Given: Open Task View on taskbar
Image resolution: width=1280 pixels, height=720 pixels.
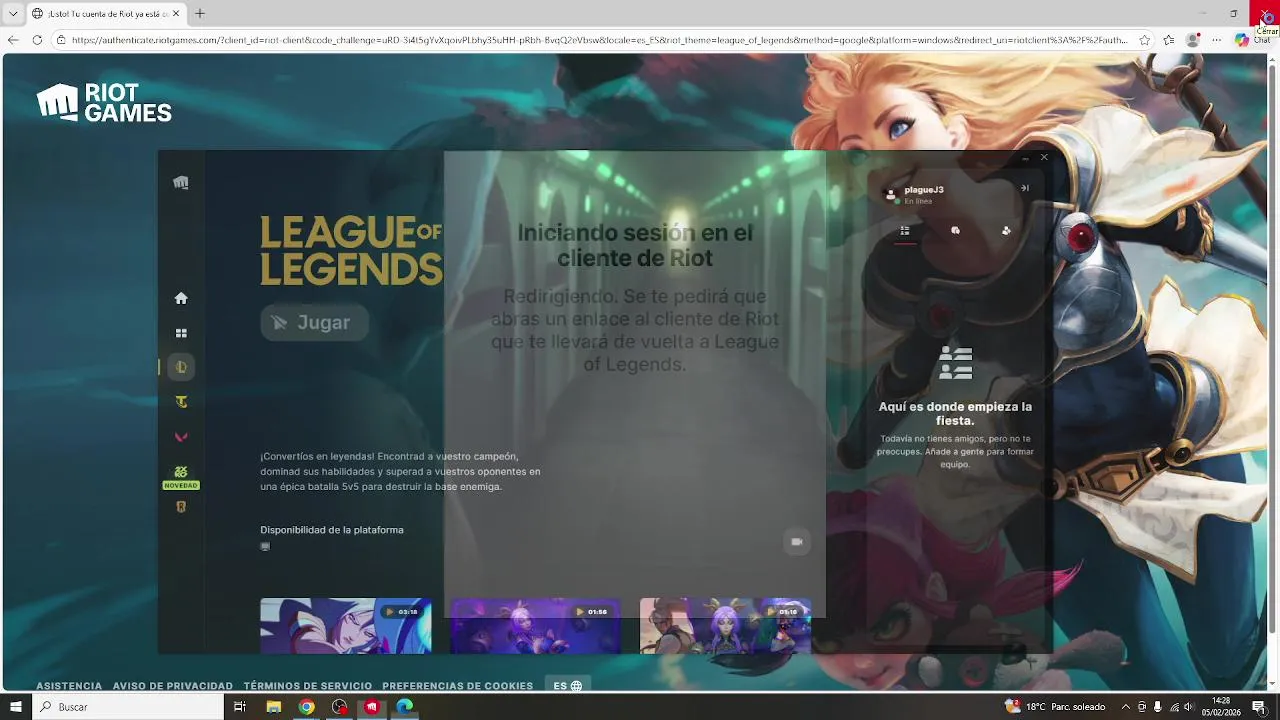Looking at the screenshot, I should click(240, 707).
